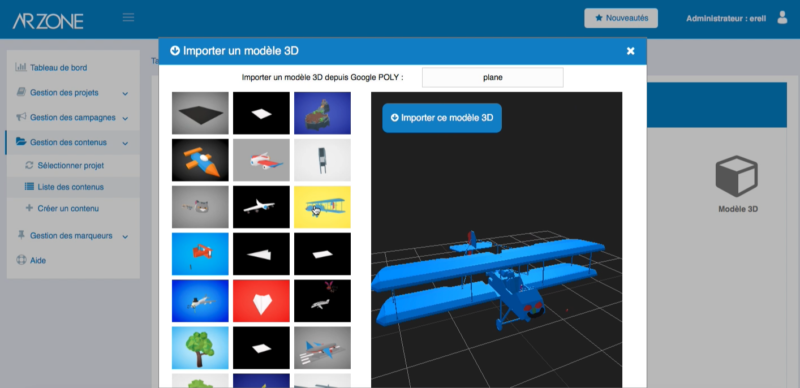Click the Nouveautés button
This screenshot has height=388, width=800.
pos(621,18)
